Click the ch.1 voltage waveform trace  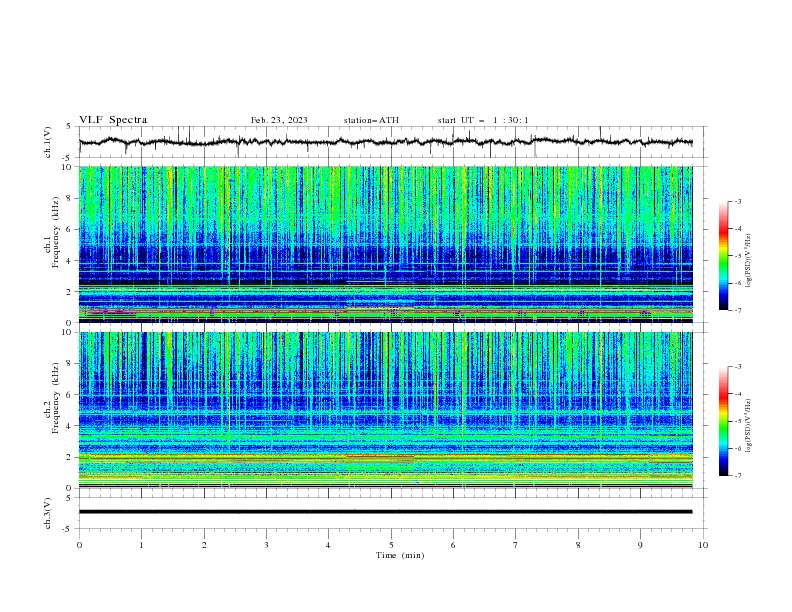click(x=386, y=142)
